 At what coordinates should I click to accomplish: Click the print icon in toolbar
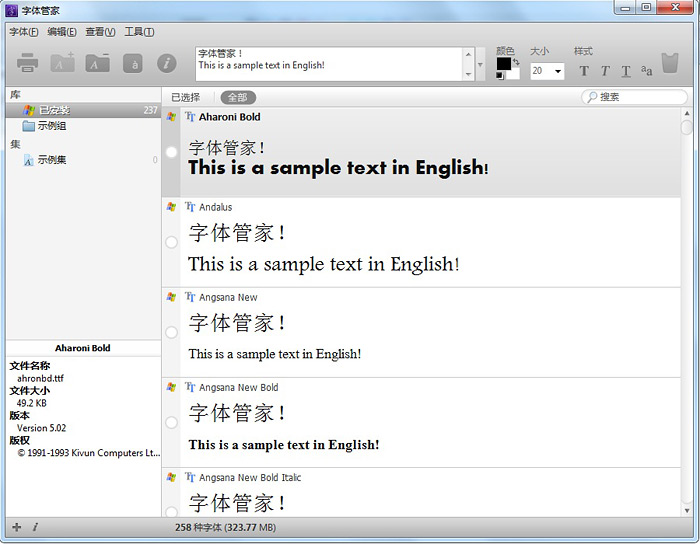tap(28, 64)
